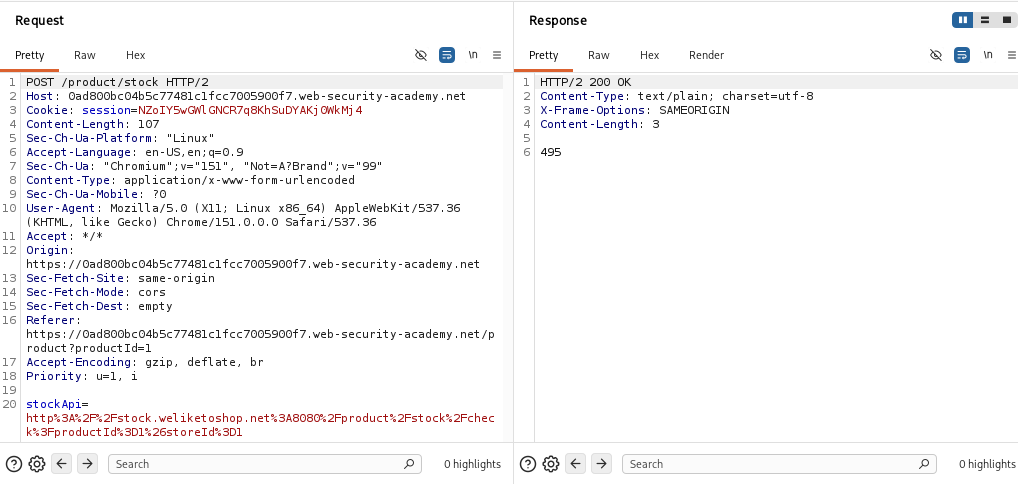Click the 'HTTP/2 200 OK' status line

click(586, 82)
